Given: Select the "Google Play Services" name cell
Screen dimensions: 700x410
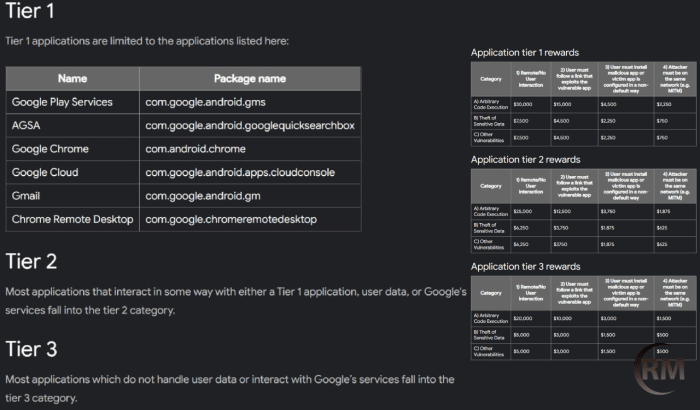Looking at the screenshot, I should (72, 102).
